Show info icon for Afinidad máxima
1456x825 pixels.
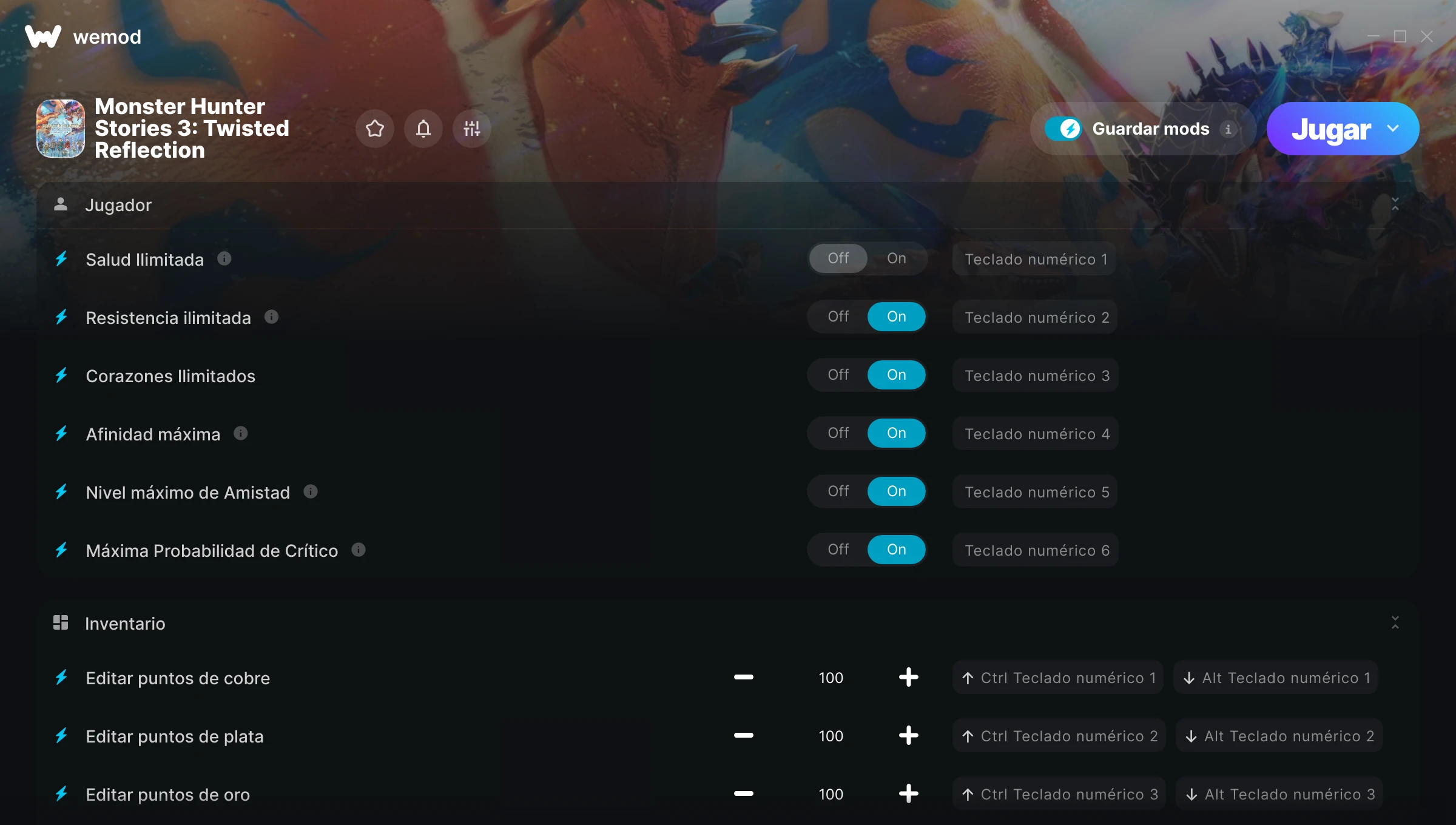pyautogui.click(x=241, y=434)
